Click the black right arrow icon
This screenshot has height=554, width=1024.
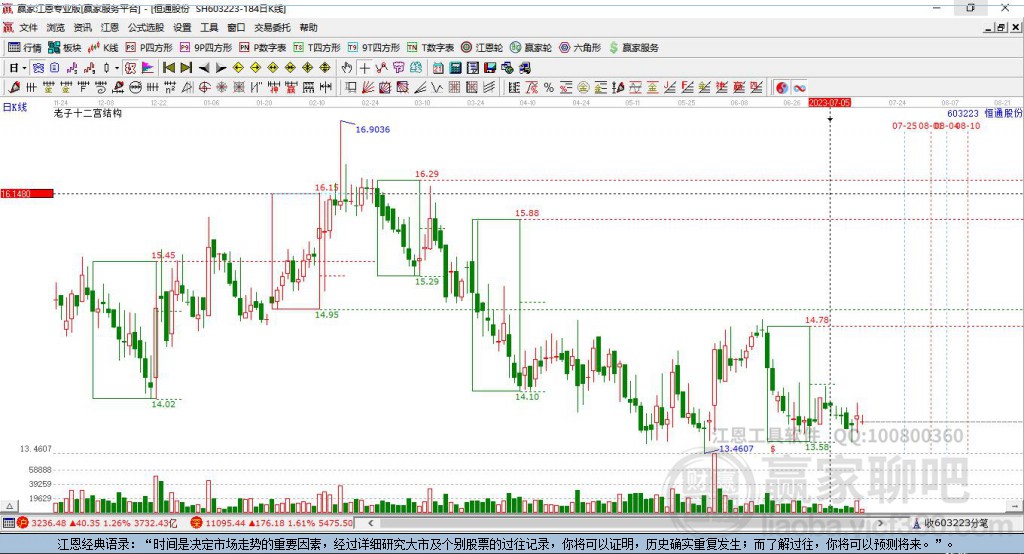click(221, 68)
